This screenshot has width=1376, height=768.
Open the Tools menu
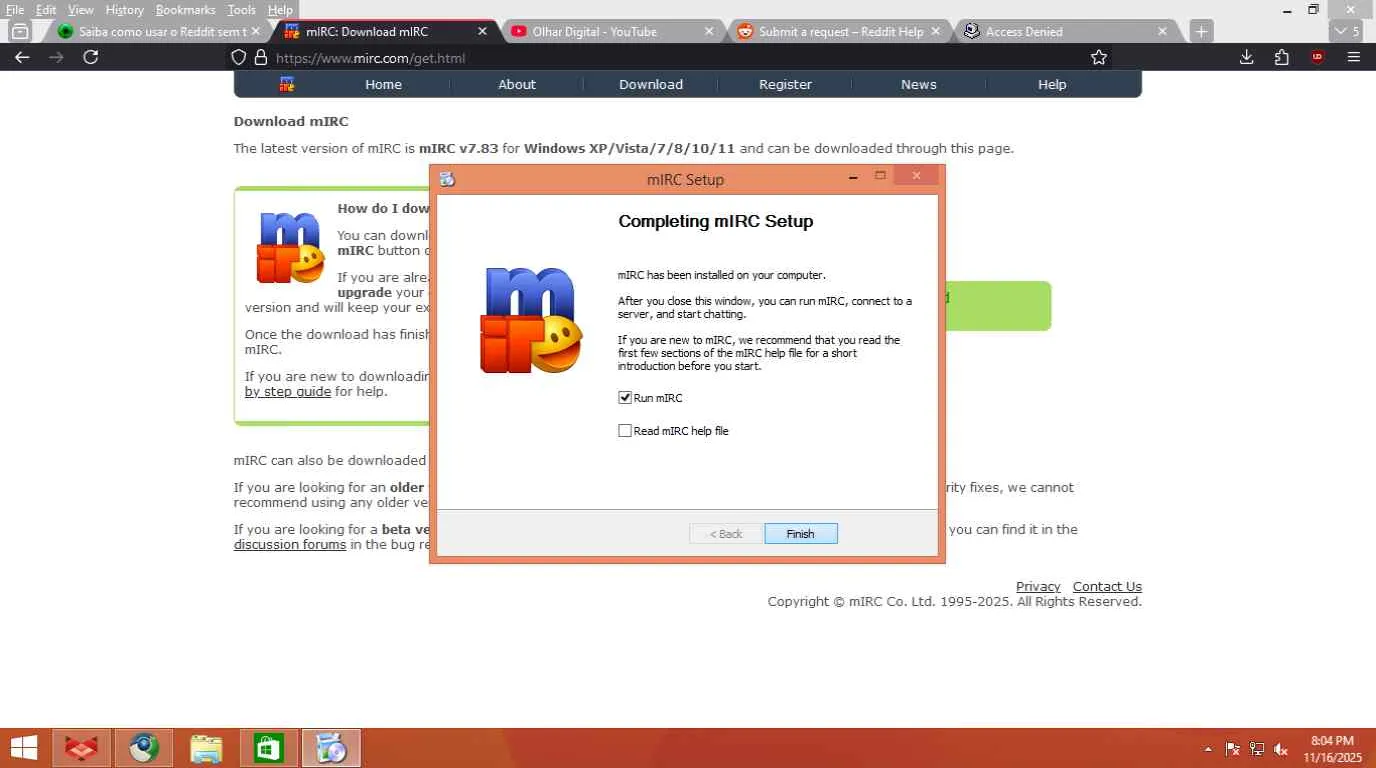(241, 9)
